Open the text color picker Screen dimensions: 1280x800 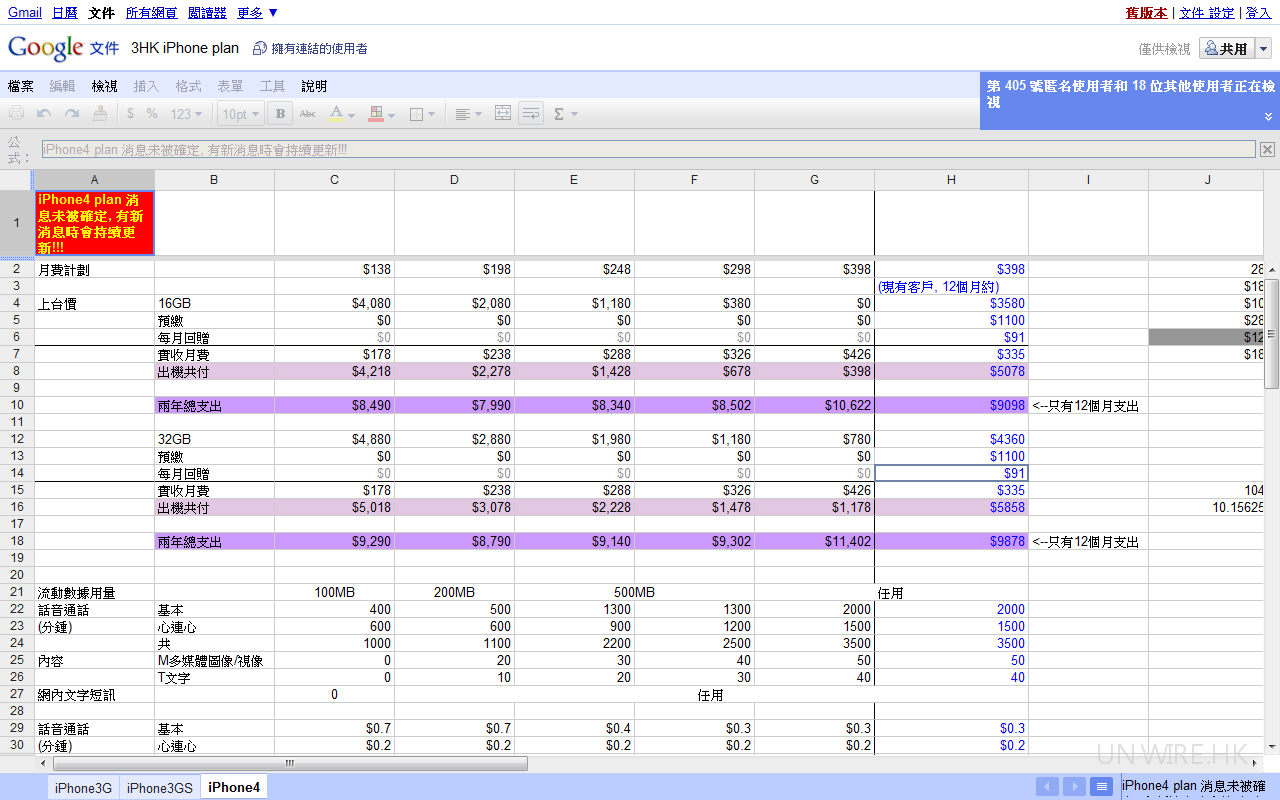pyautogui.click(x=342, y=114)
